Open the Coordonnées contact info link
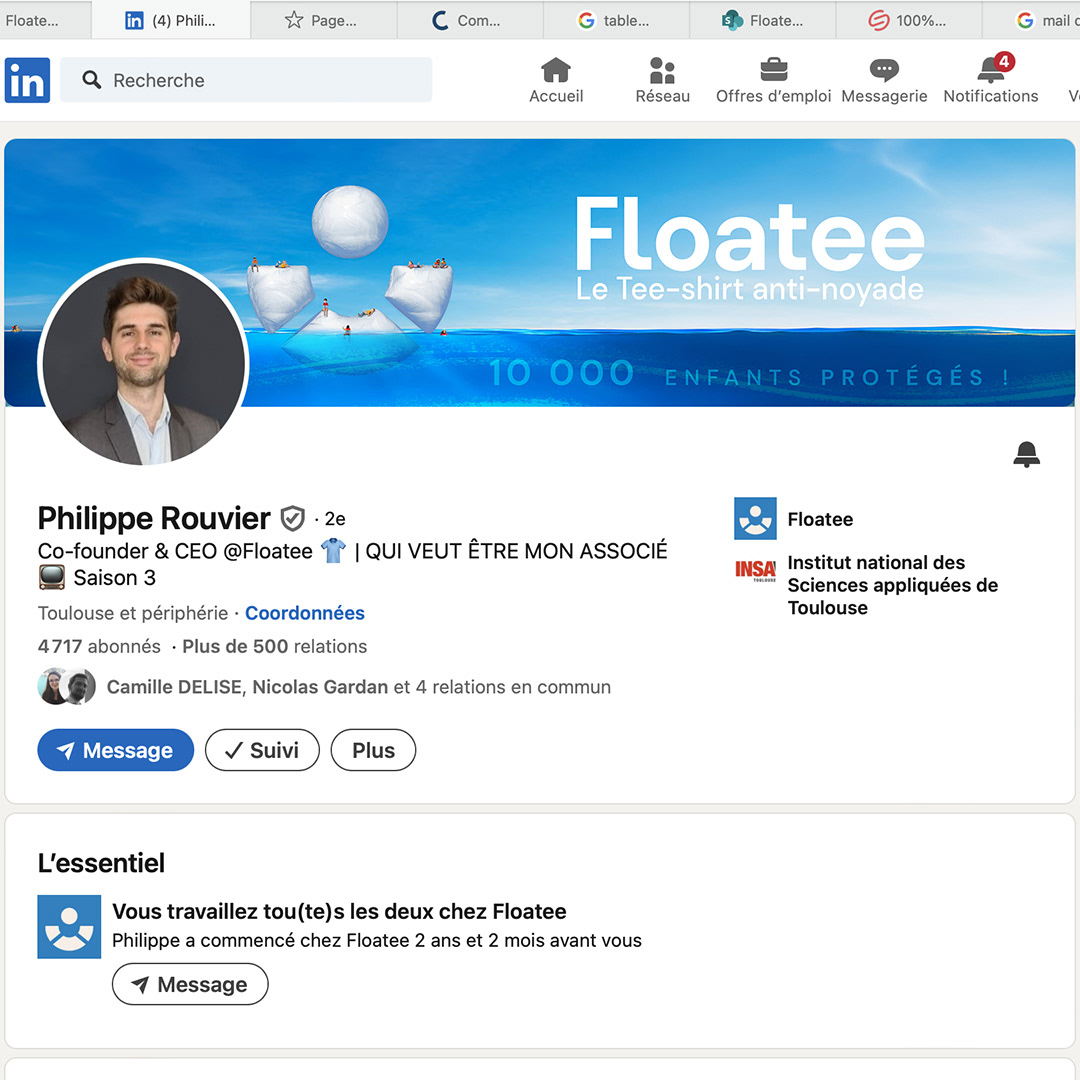 pyautogui.click(x=304, y=613)
